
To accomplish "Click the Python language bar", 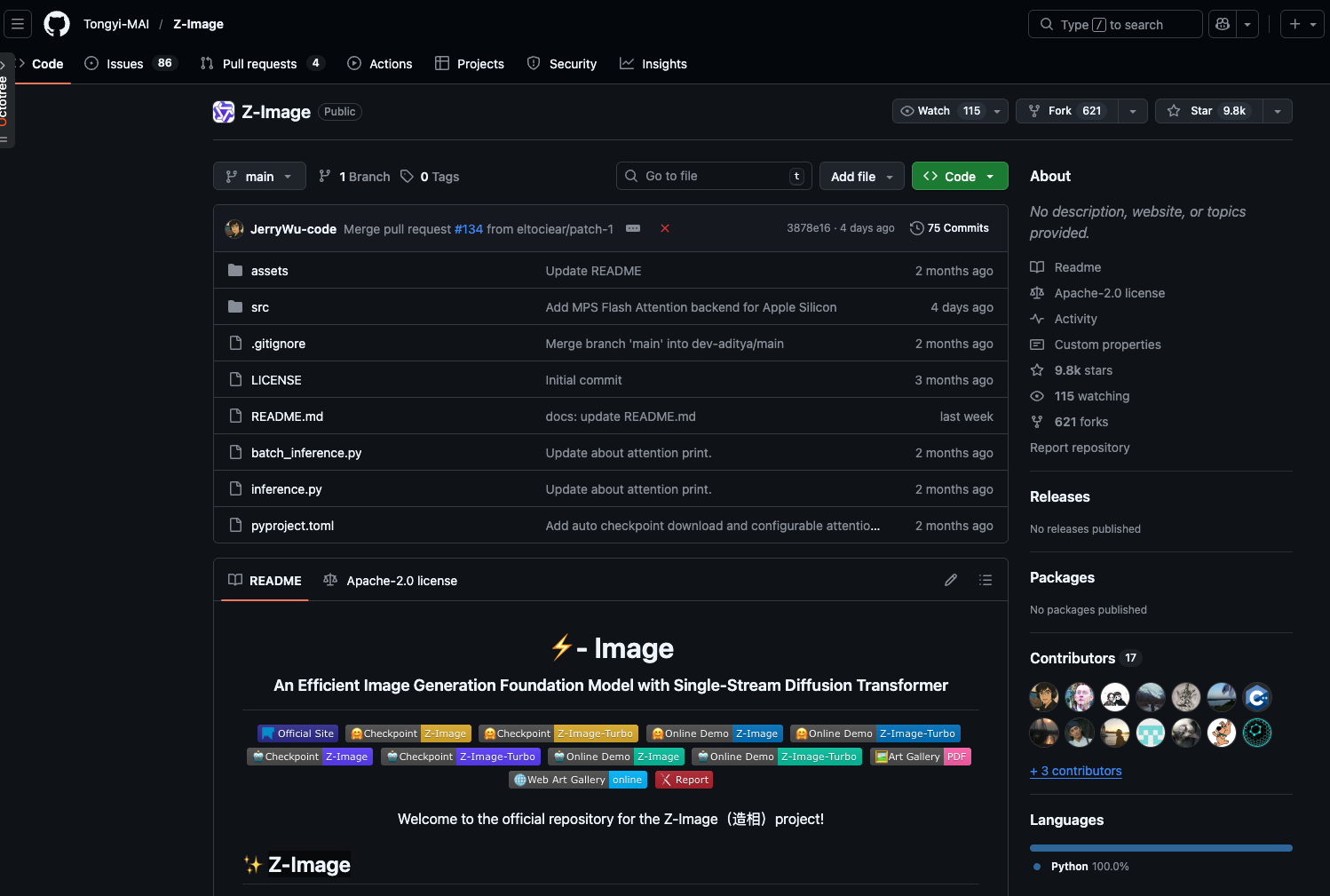I will (x=1160, y=848).
